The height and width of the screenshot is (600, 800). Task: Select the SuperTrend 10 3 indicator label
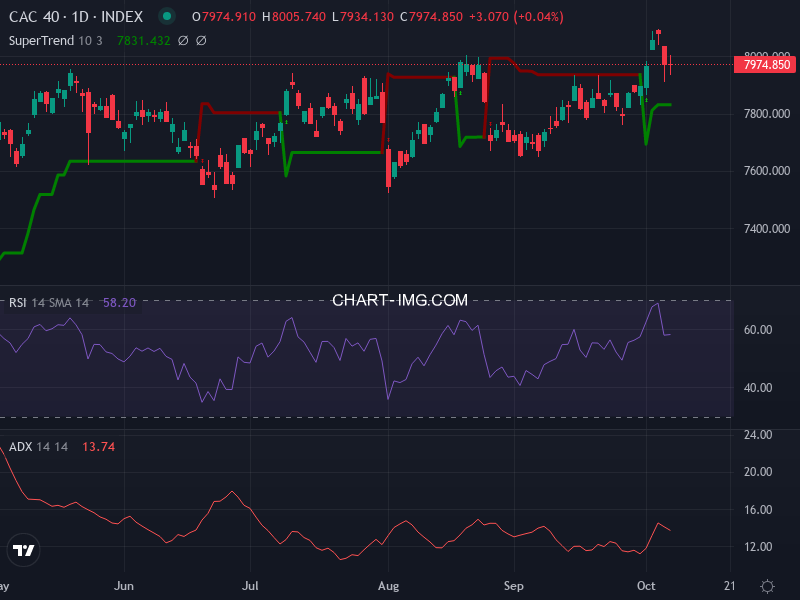coord(56,41)
